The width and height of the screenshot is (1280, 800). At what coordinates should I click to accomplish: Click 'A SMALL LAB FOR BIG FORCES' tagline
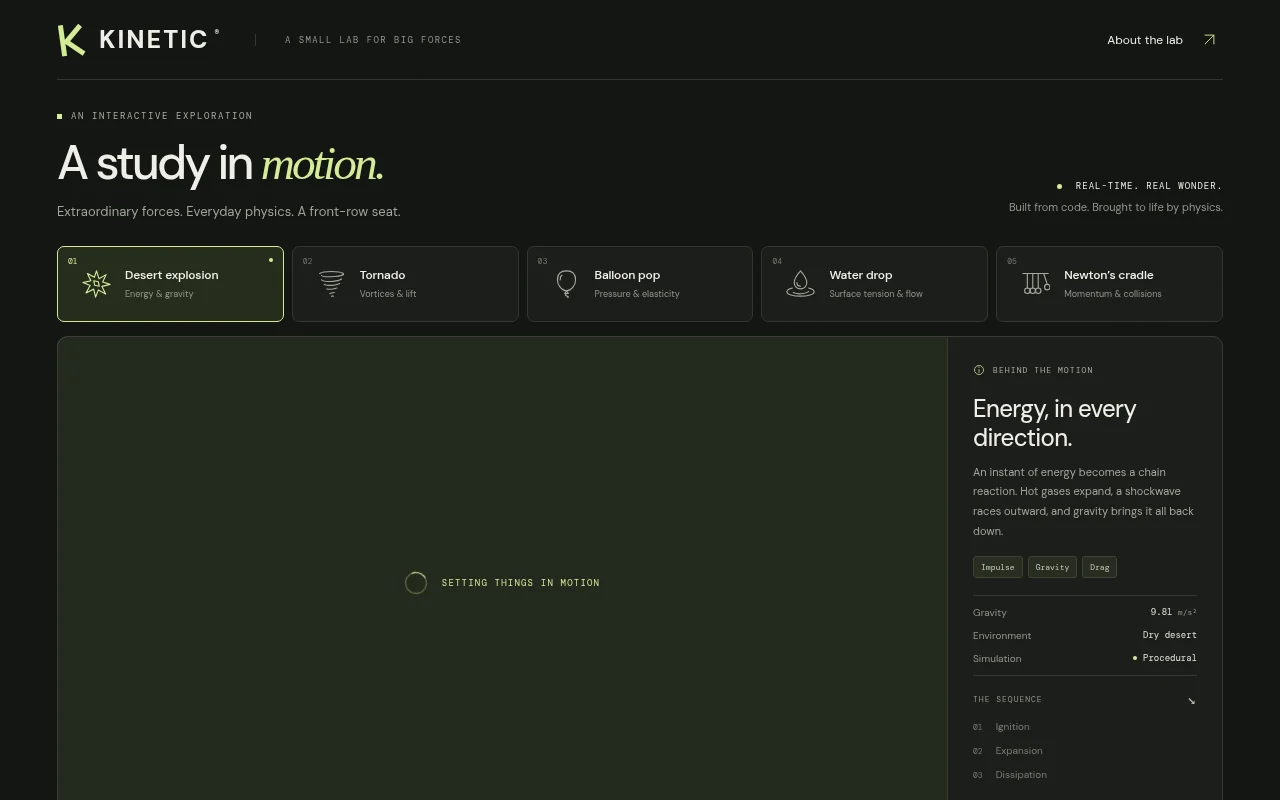[x=373, y=40]
